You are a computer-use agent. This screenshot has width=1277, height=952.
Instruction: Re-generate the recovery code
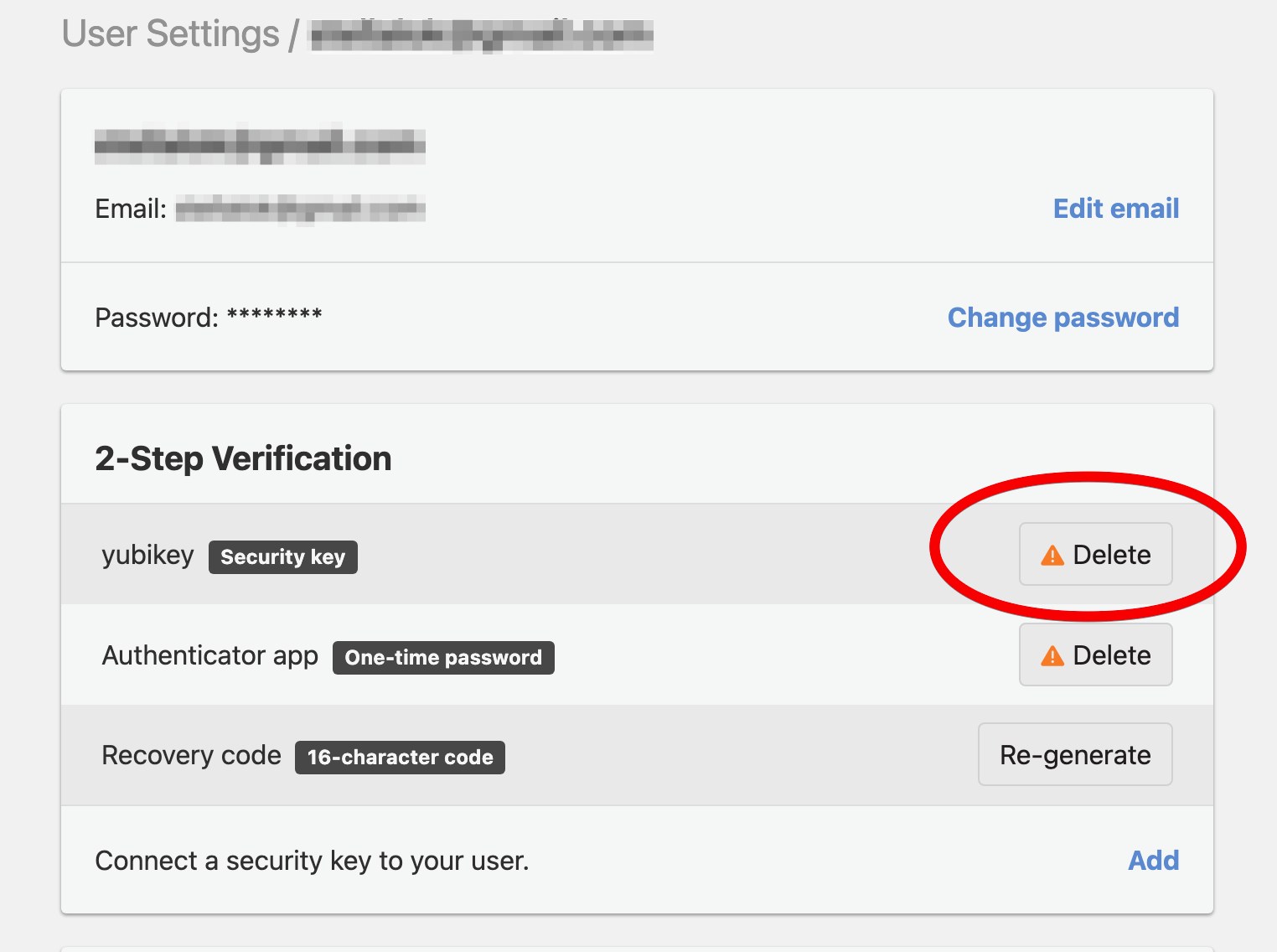pos(1075,754)
